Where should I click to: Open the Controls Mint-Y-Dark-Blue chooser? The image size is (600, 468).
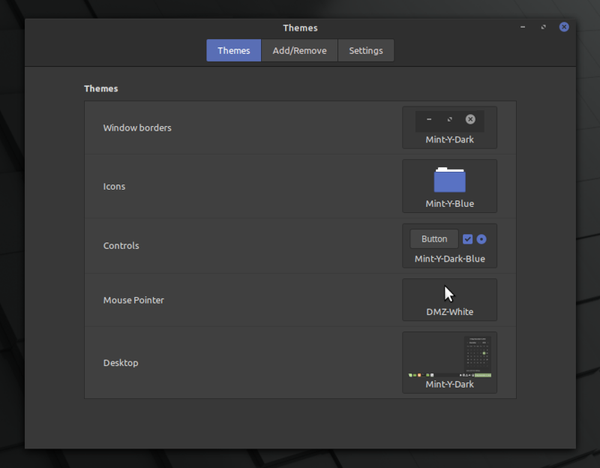tap(450, 246)
